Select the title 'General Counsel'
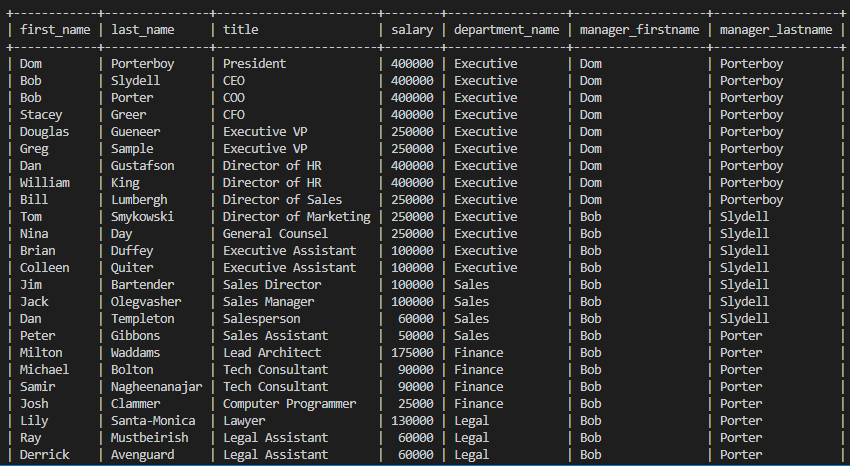The image size is (850, 466). pyautogui.click(x=275, y=234)
